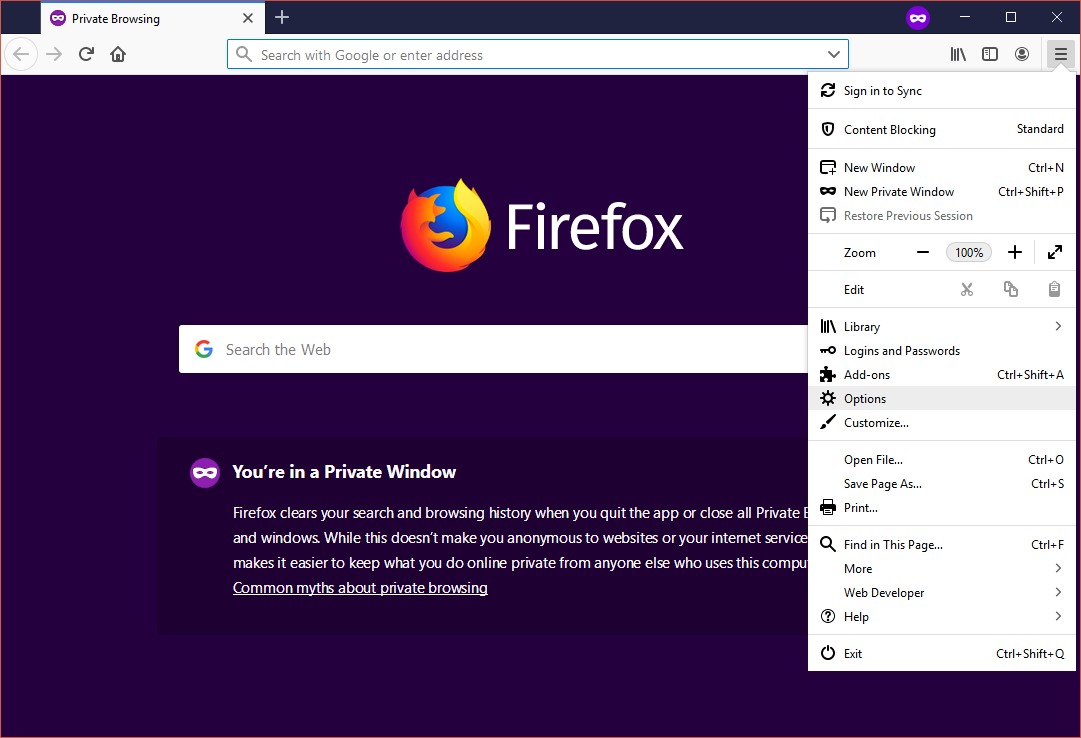Open Logins and Passwords
This screenshot has width=1081, height=738.
[942, 351]
